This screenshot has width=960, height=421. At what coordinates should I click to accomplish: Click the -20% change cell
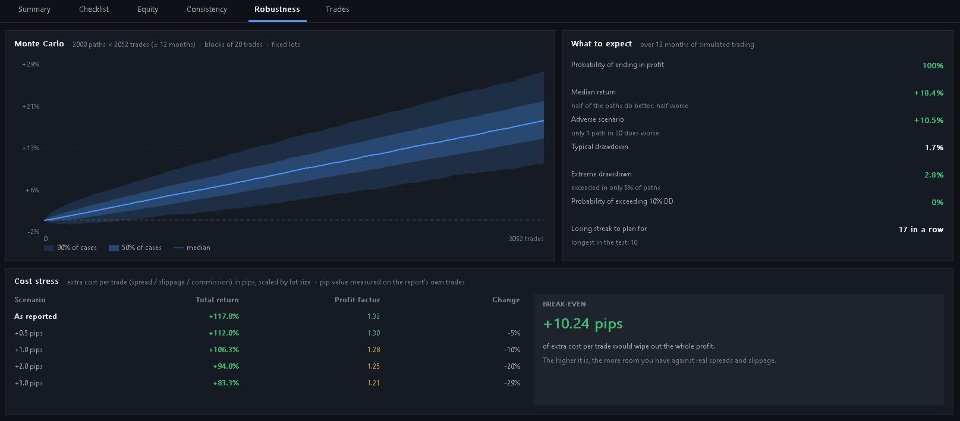[x=511, y=366]
